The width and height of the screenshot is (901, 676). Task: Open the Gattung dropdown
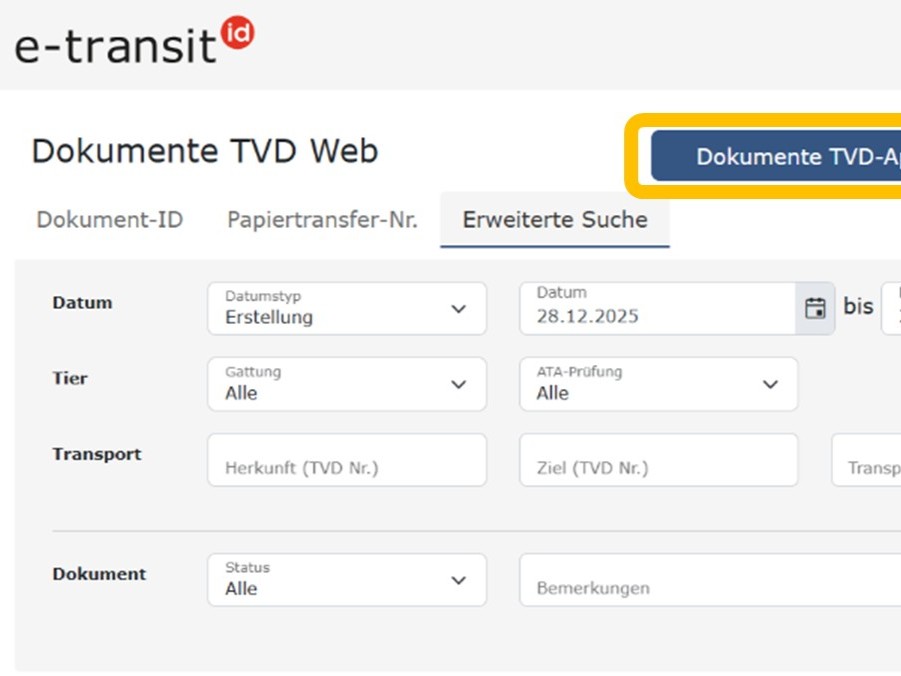click(346, 384)
